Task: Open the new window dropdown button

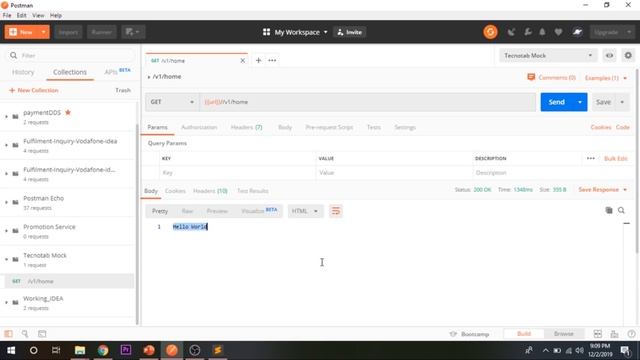Action: point(133,32)
